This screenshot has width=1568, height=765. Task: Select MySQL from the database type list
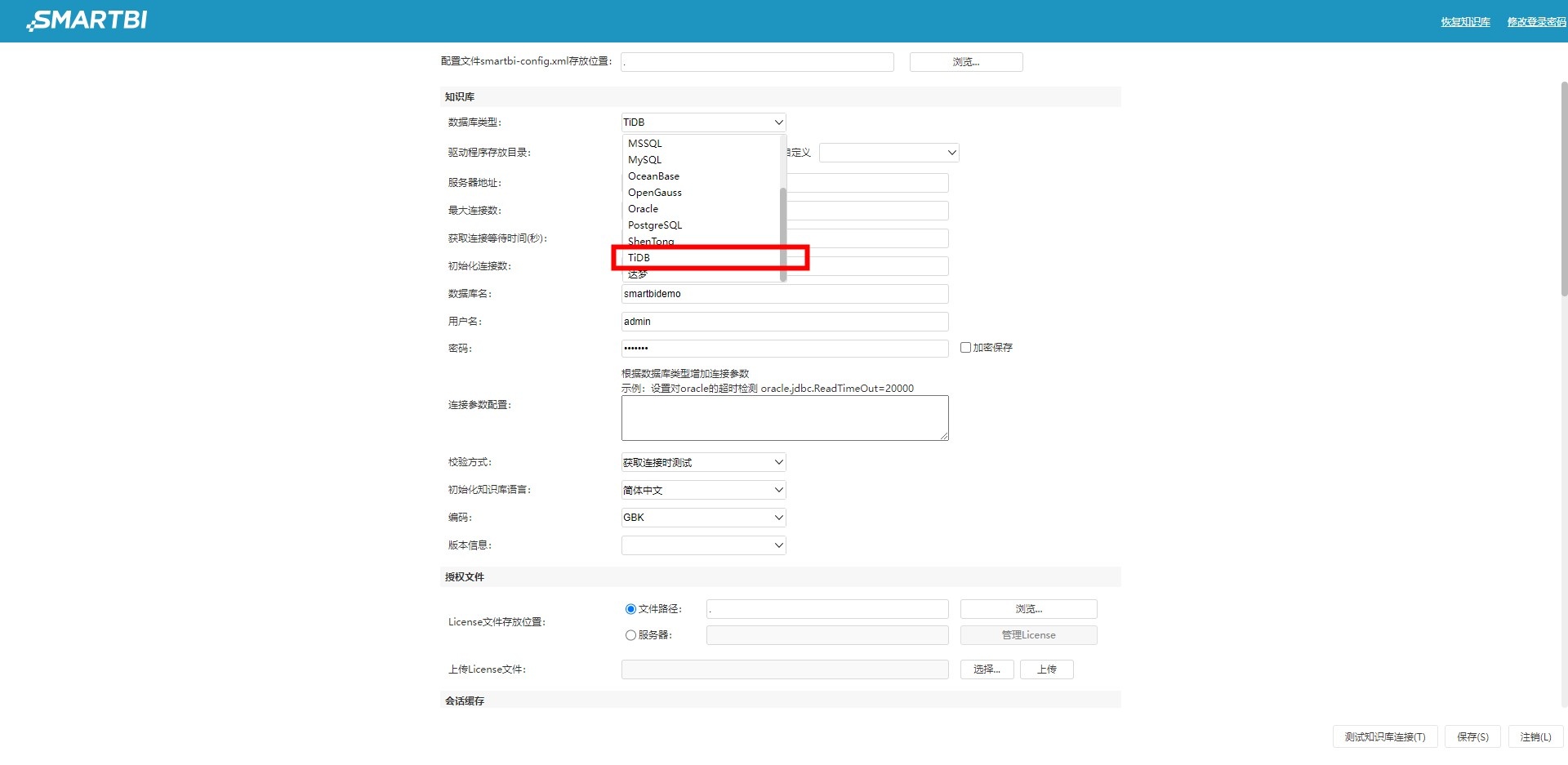pos(702,160)
